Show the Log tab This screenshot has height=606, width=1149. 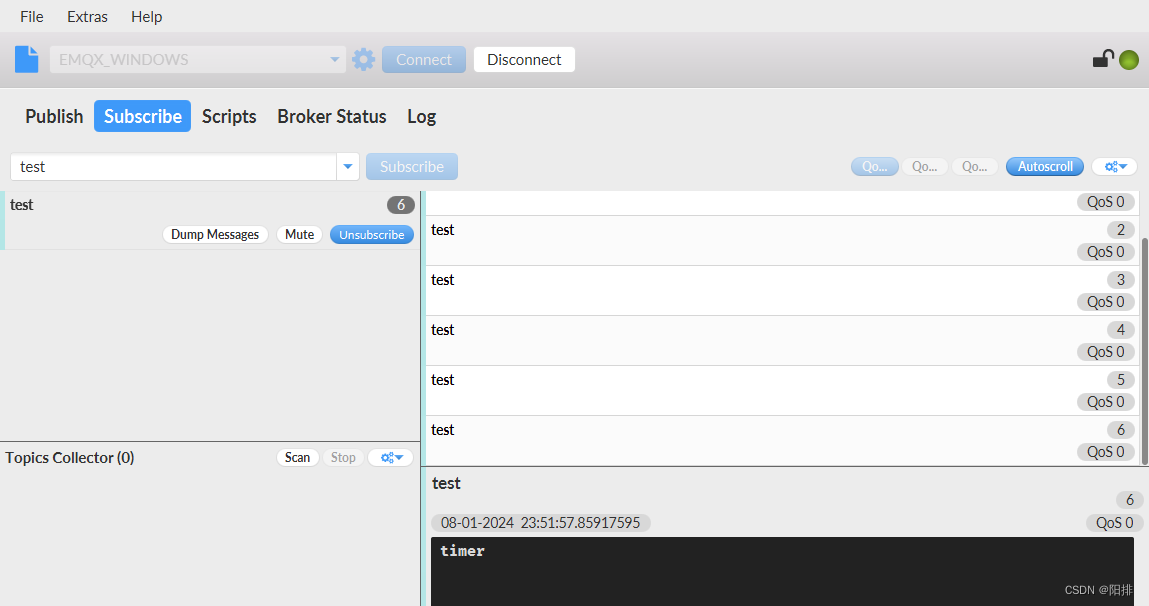(421, 117)
